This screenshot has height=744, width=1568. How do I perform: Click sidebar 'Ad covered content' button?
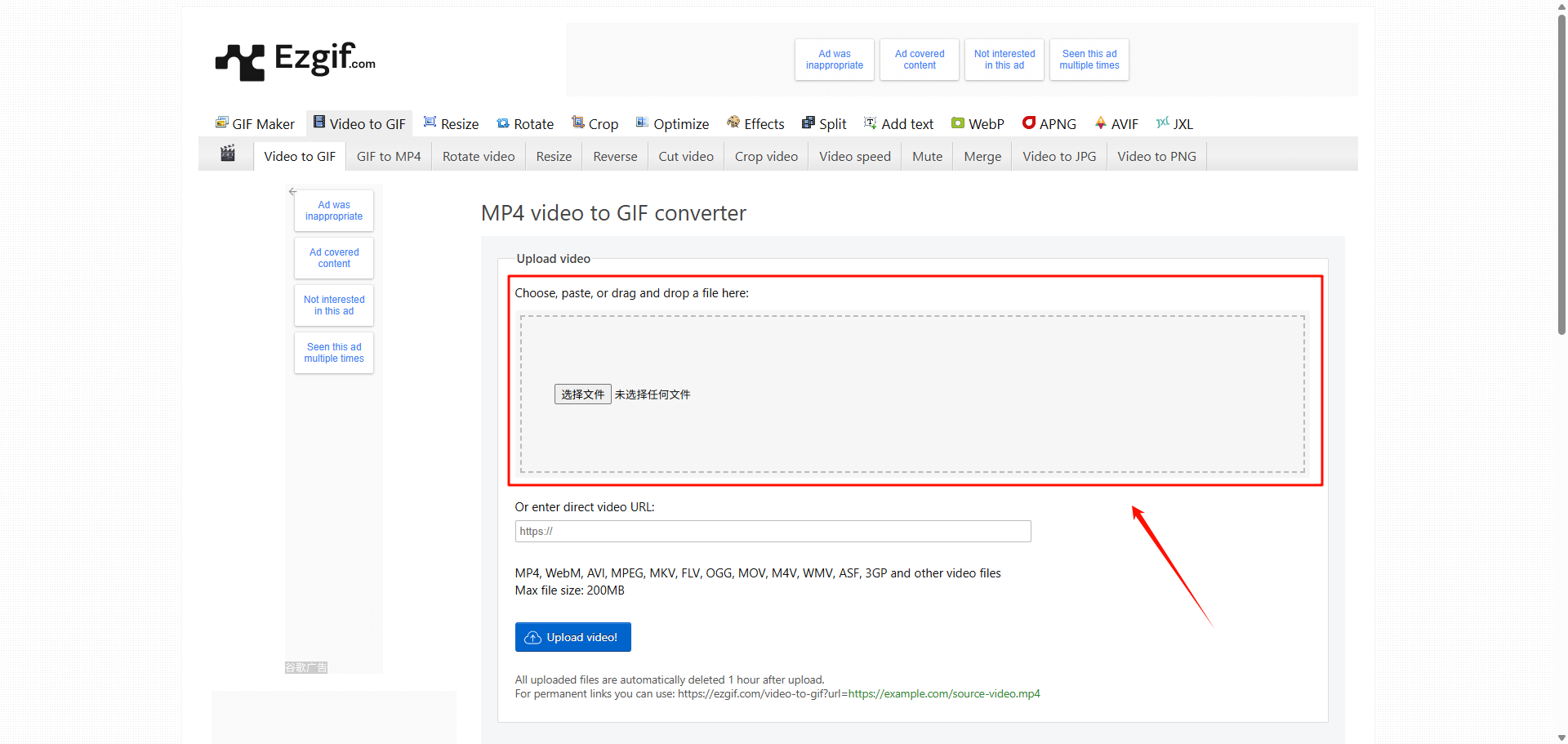pos(334,258)
